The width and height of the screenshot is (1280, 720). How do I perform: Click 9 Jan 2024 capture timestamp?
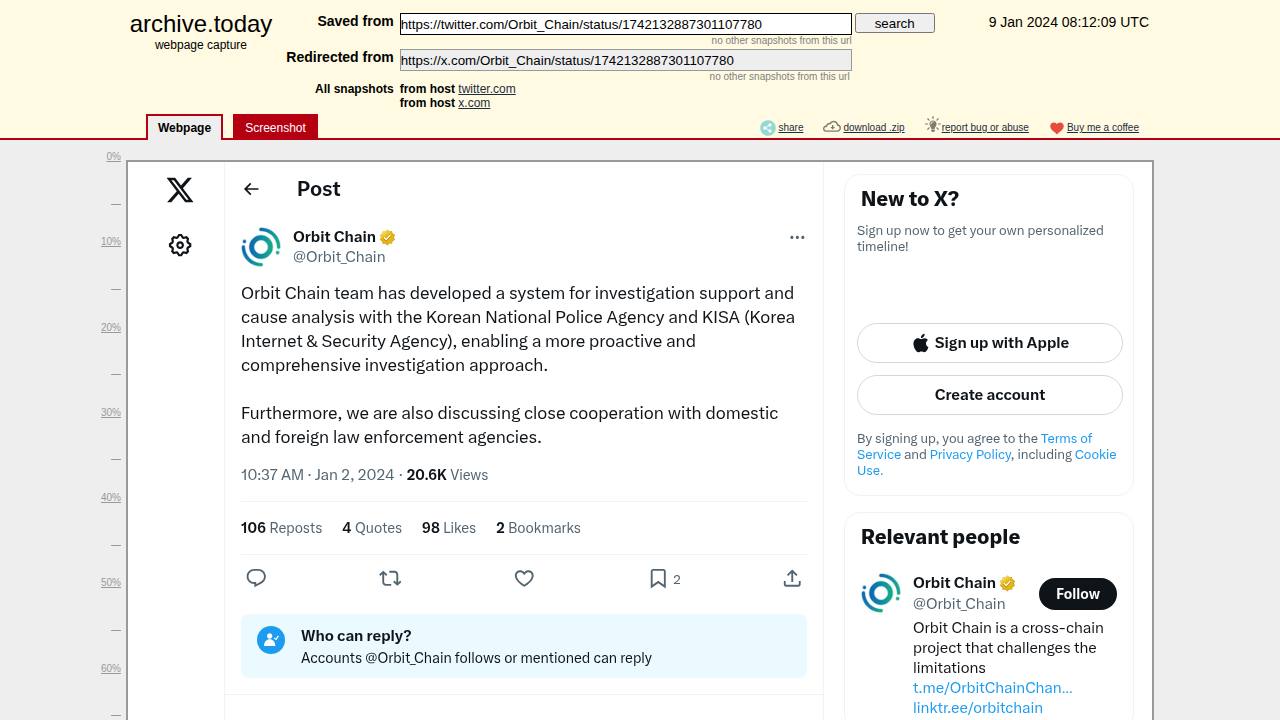click(1069, 22)
